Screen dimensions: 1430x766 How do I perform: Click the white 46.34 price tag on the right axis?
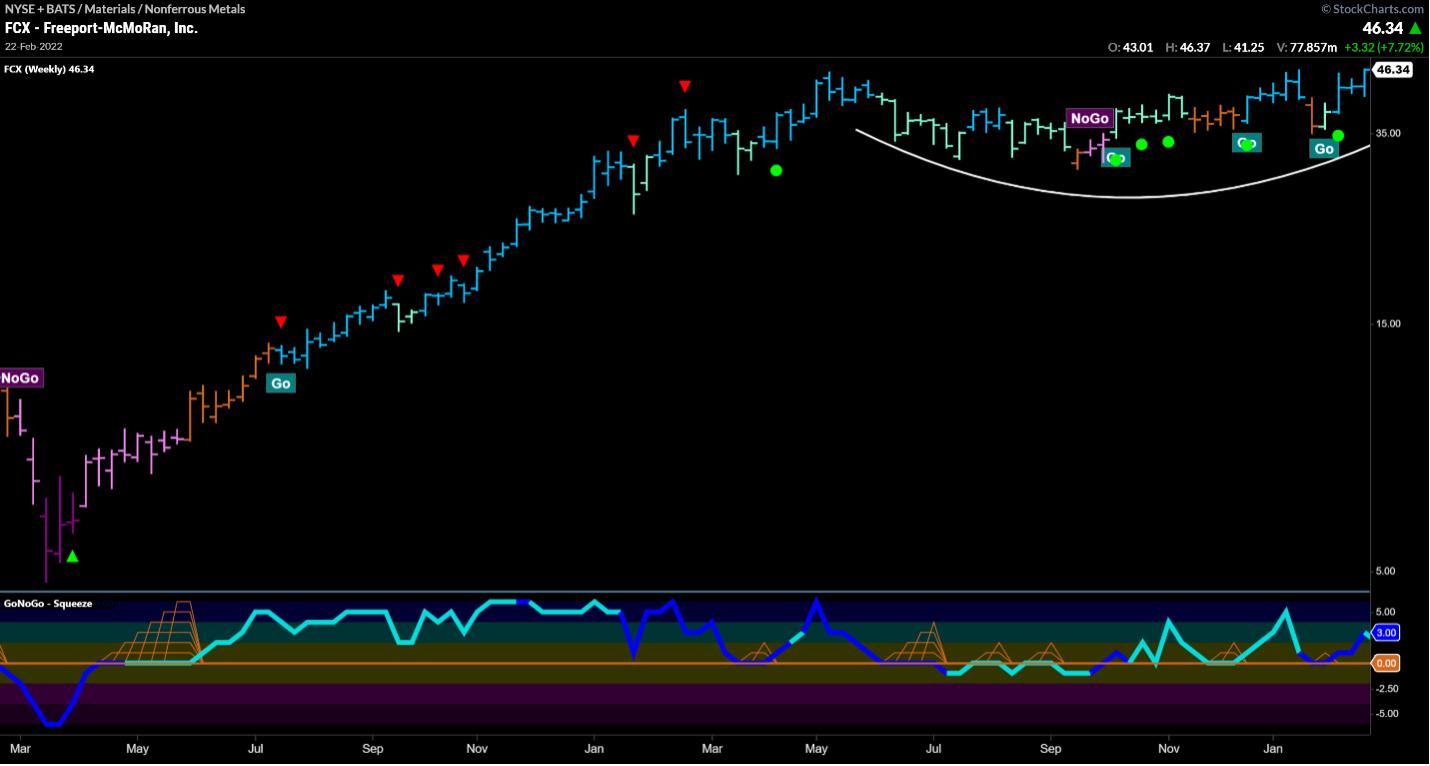coord(1392,70)
